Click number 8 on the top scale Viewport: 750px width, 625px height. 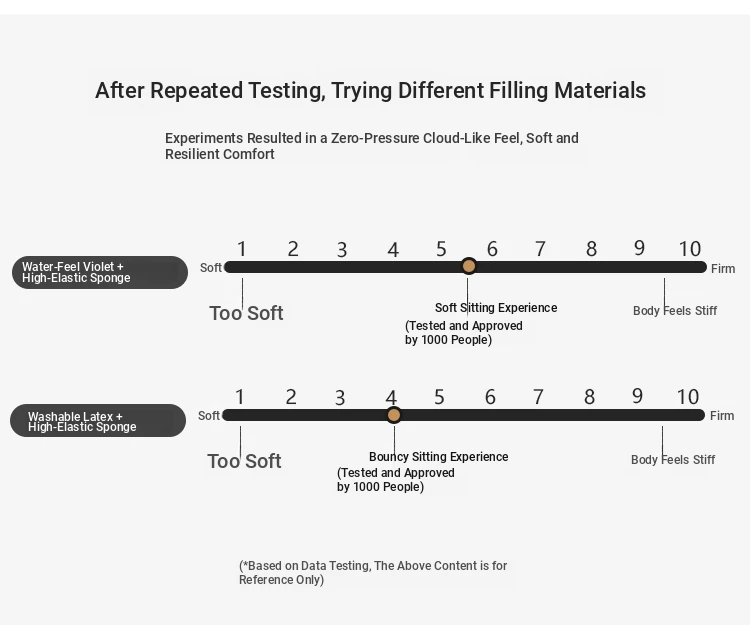[x=591, y=249]
